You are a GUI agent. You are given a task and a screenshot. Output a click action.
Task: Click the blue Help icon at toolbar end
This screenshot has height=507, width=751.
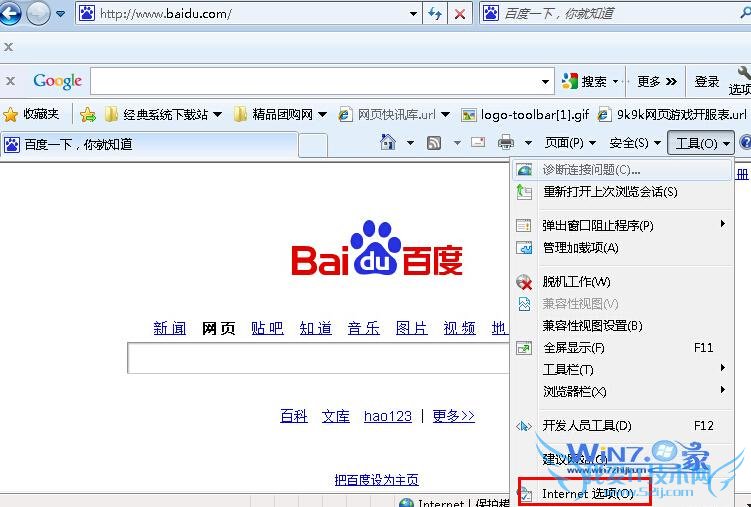(x=745, y=143)
